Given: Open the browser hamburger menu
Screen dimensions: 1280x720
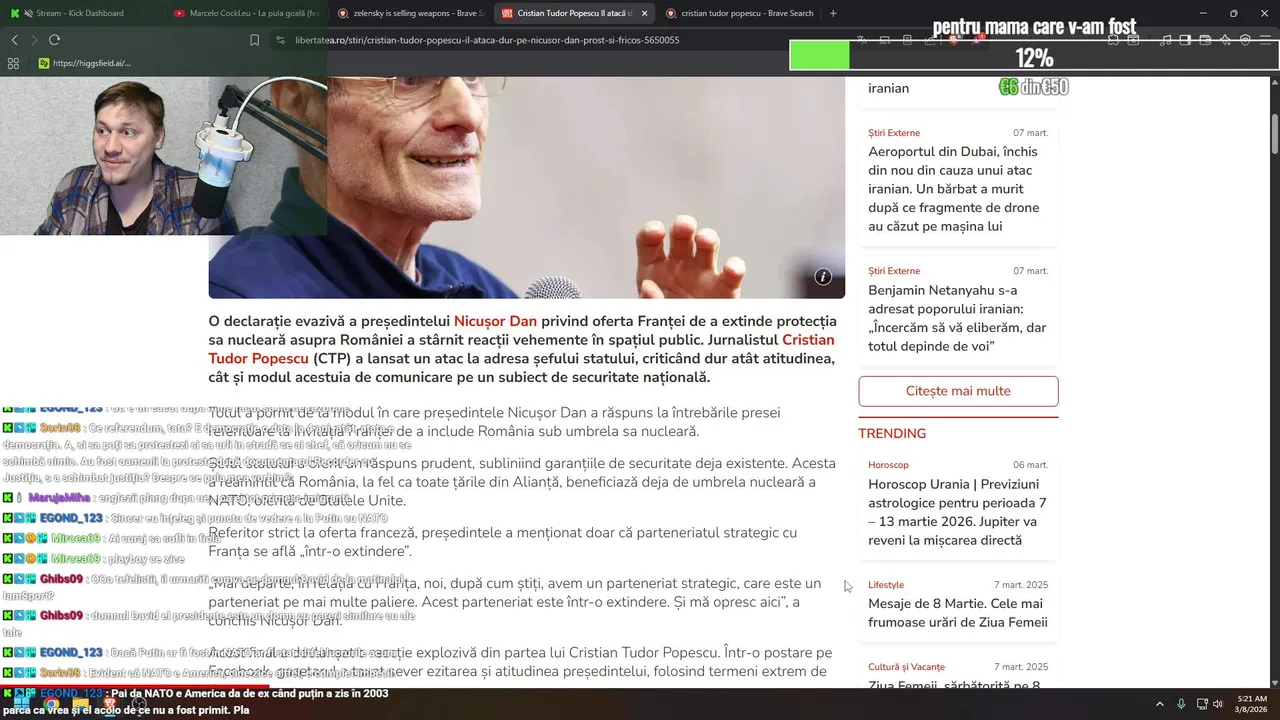Looking at the screenshot, I should [x=1266, y=40].
